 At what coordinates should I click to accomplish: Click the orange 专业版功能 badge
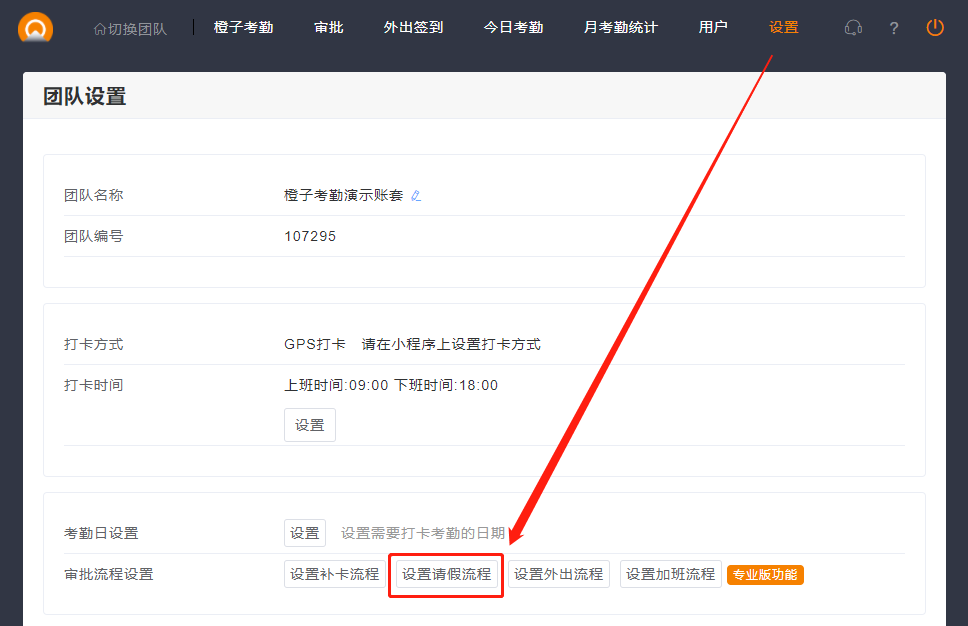click(x=765, y=575)
